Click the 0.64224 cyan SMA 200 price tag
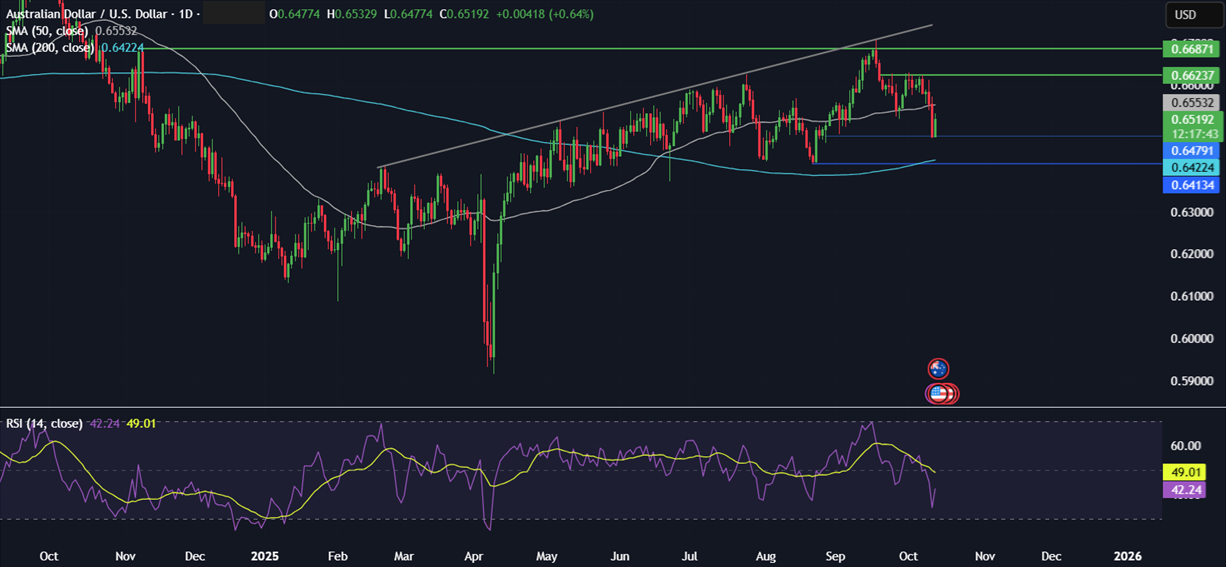 pyautogui.click(x=1190, y=168)
